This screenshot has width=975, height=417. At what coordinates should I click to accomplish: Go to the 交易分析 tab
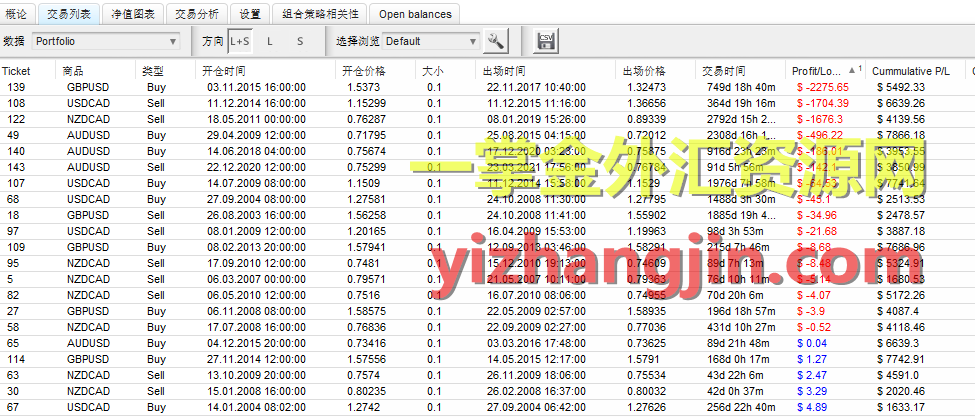tap(196, 14)
